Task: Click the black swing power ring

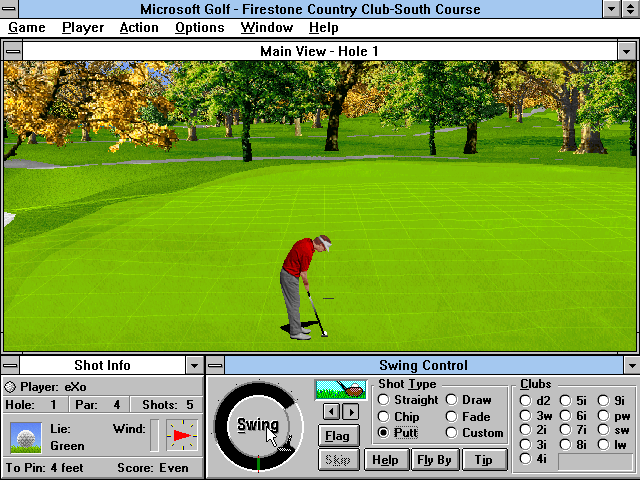Action: click(224, 426)
